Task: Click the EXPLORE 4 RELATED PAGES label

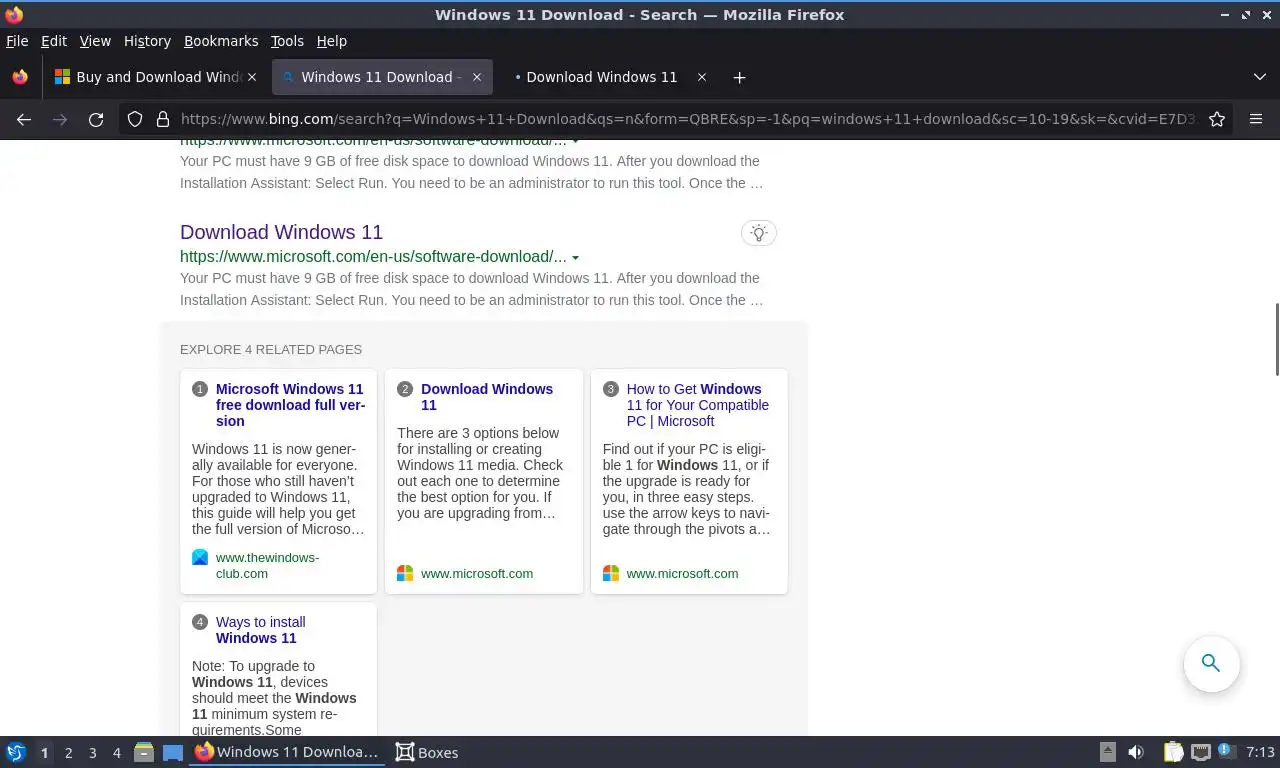Action: (271, 349)
